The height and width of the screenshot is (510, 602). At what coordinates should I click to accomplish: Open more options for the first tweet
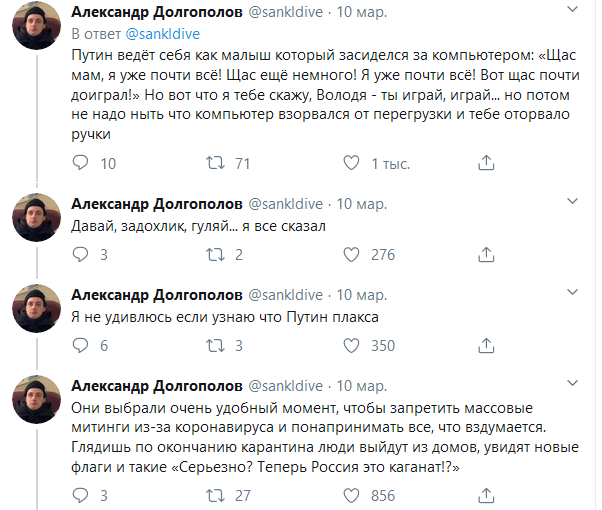pos(573,12)
